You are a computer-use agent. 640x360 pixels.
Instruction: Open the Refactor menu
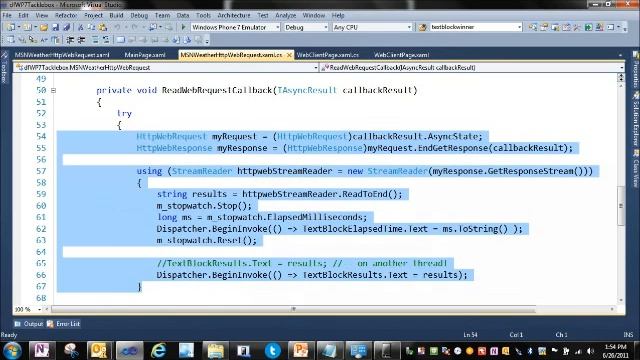click(66, 16)
